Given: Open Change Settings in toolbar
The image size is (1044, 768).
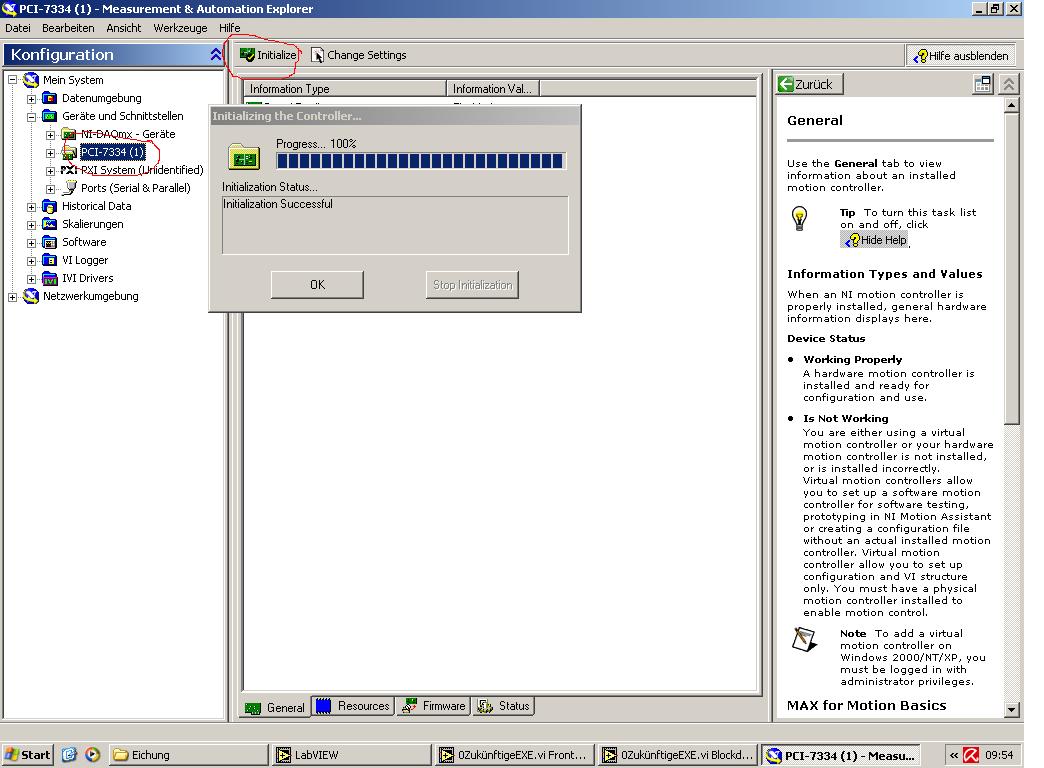Looking at the screenshot, I should 359,55.
